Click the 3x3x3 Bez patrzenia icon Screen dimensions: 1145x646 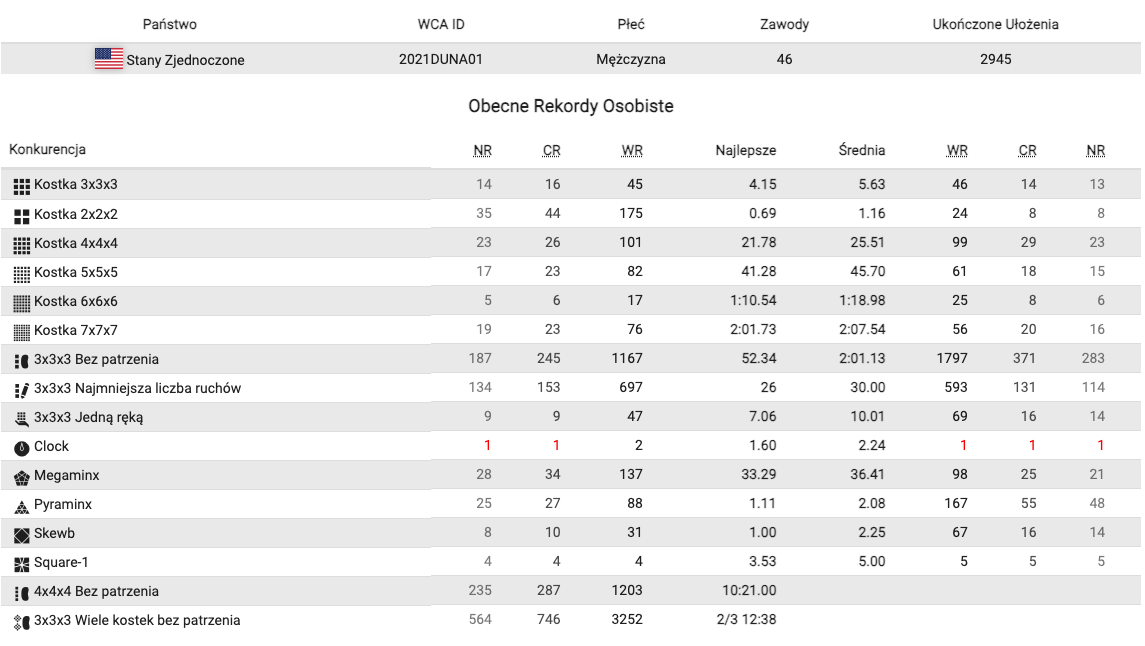pyautogui.click(x=22, y=360)
